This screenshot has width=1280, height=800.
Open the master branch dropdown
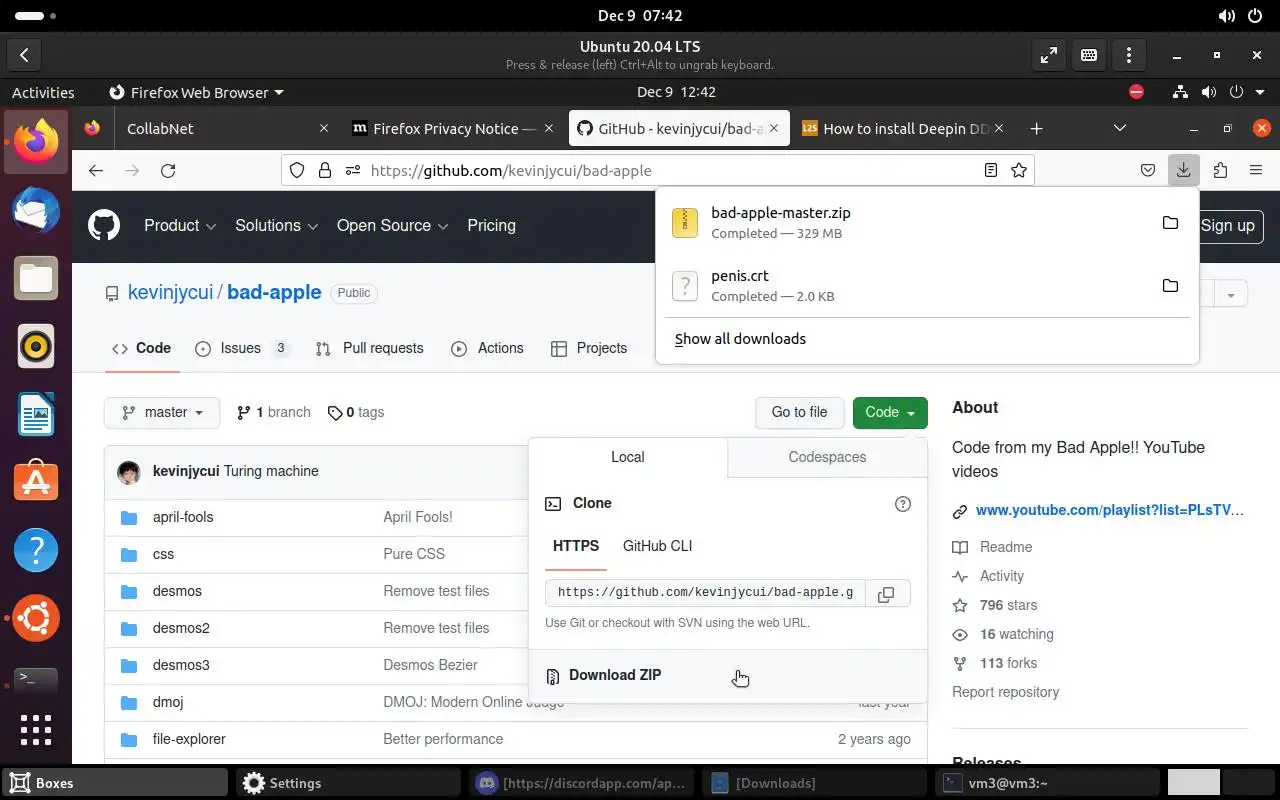coord(162,412)
